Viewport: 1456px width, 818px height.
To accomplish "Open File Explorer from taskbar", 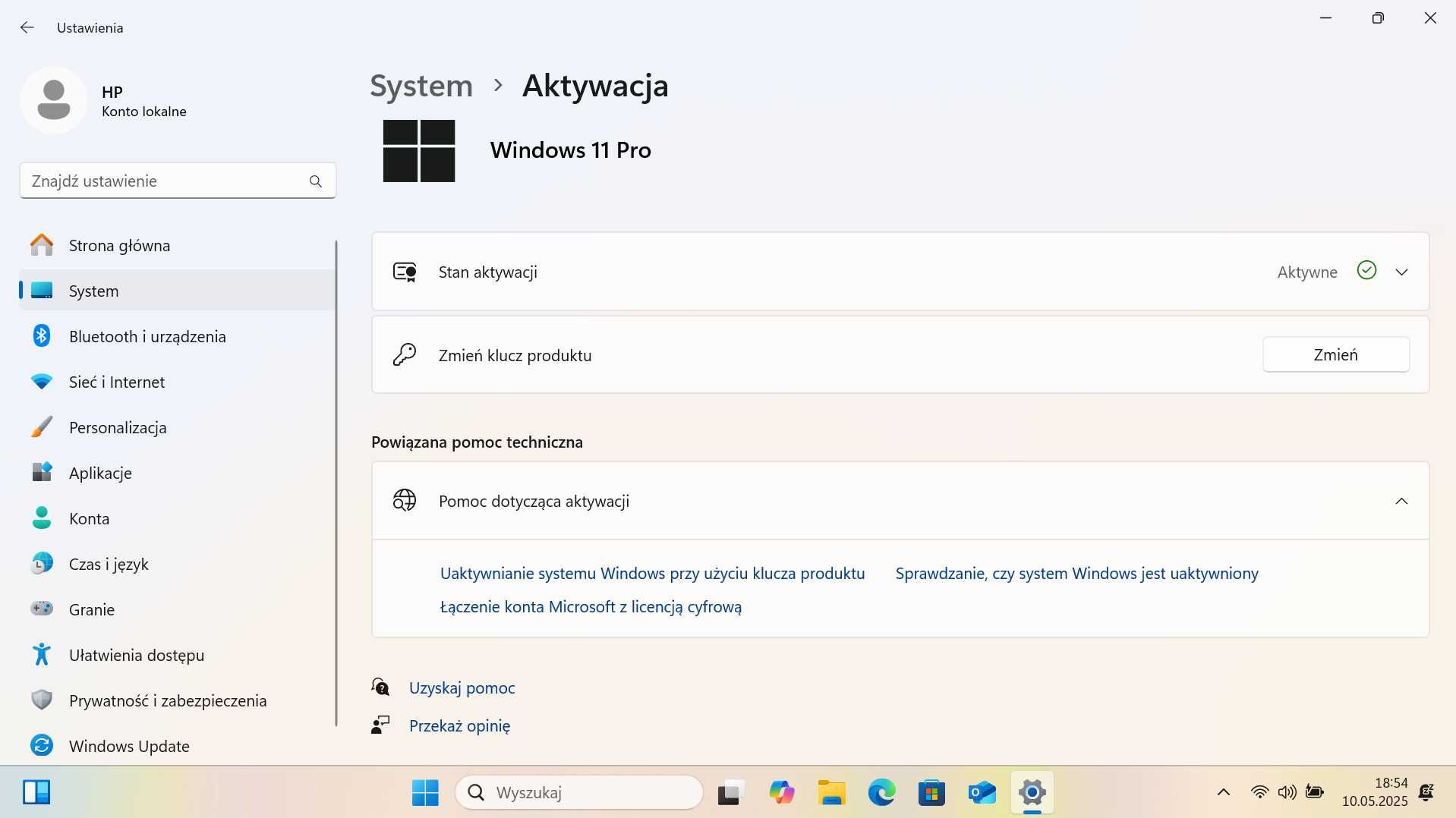I will point(831,793).
